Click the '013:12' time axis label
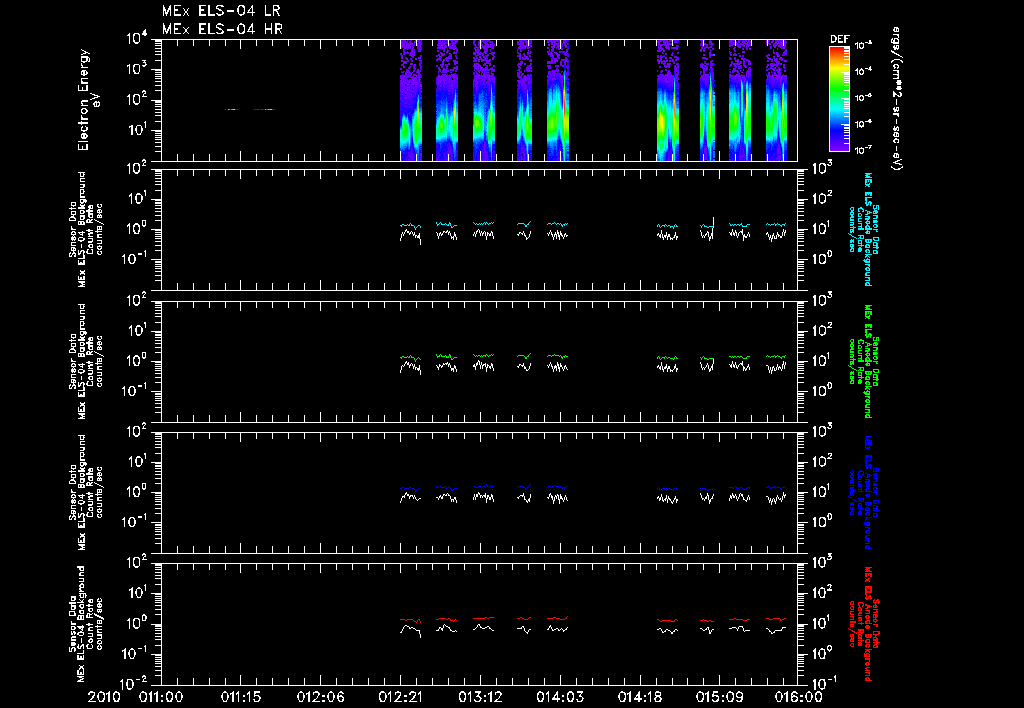 pyautogui.click(x=481, y=698)
